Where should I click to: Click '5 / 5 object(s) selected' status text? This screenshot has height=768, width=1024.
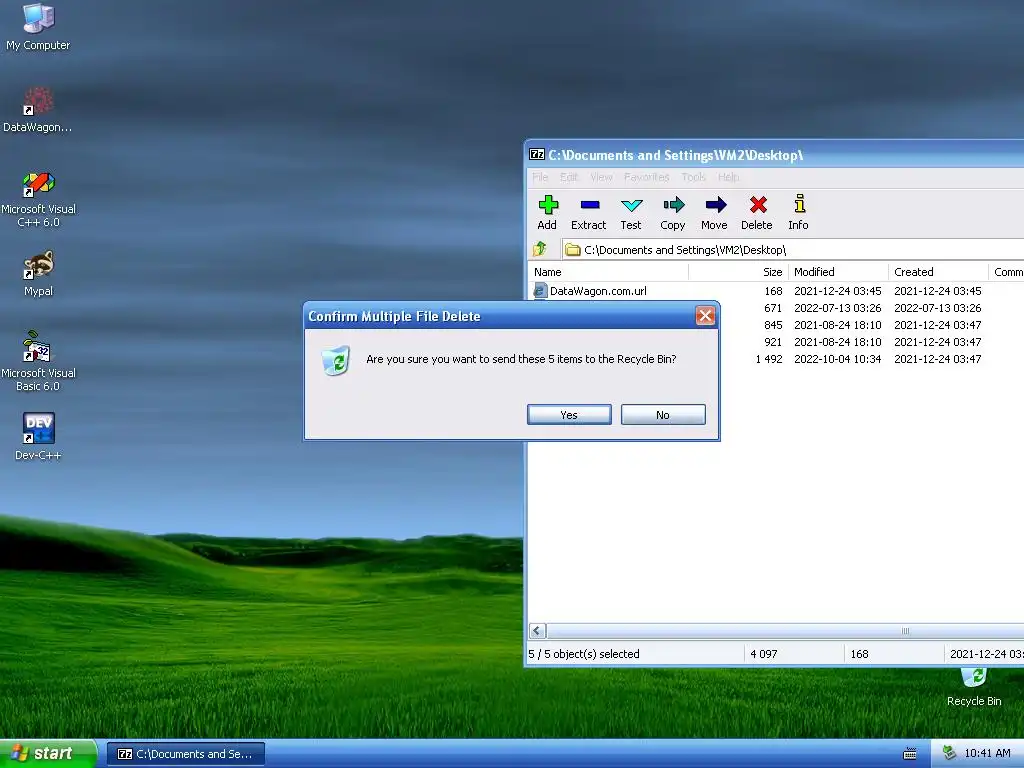pos(584,654)
